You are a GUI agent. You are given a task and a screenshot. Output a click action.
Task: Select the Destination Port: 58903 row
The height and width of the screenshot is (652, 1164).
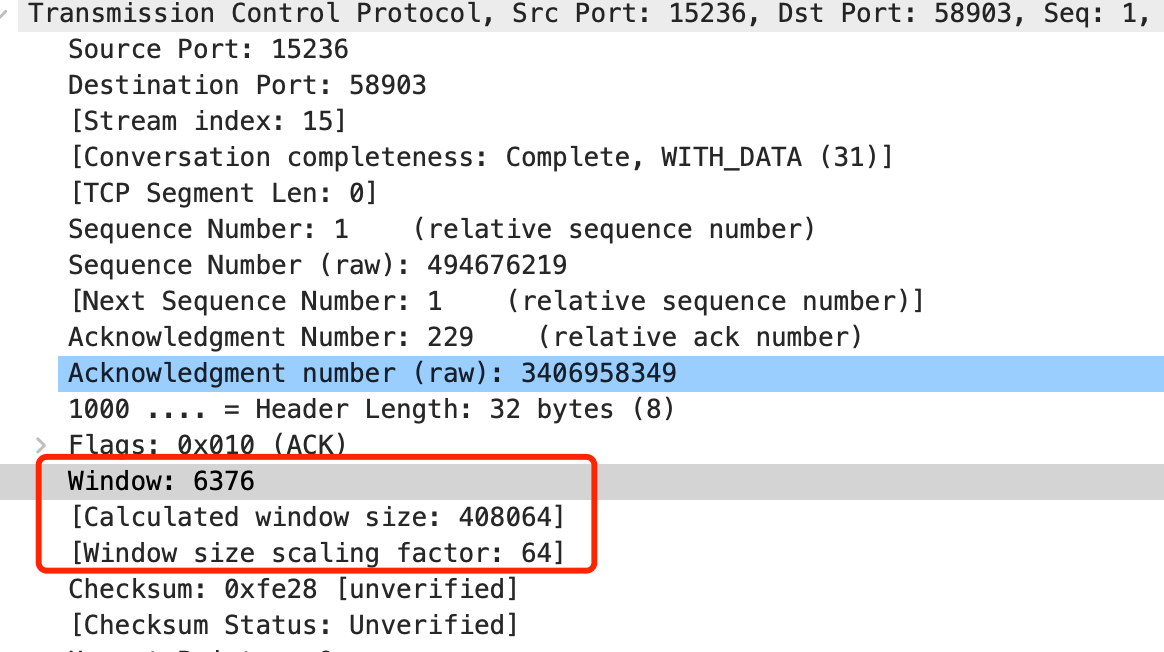click(247, 85)
